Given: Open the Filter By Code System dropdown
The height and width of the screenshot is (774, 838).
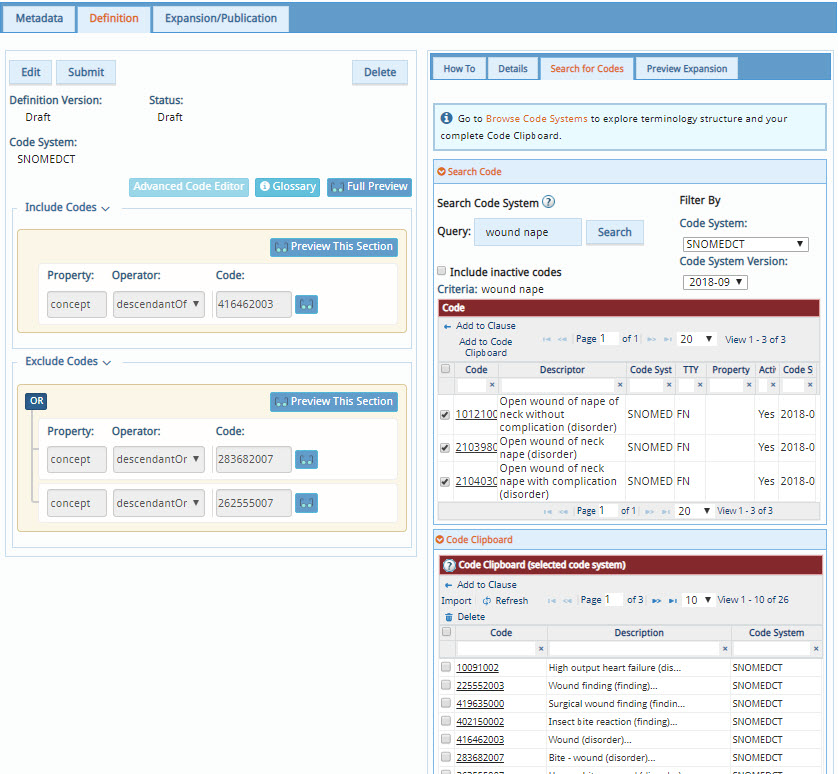Looking at the screenshot, I should point(746,244).
